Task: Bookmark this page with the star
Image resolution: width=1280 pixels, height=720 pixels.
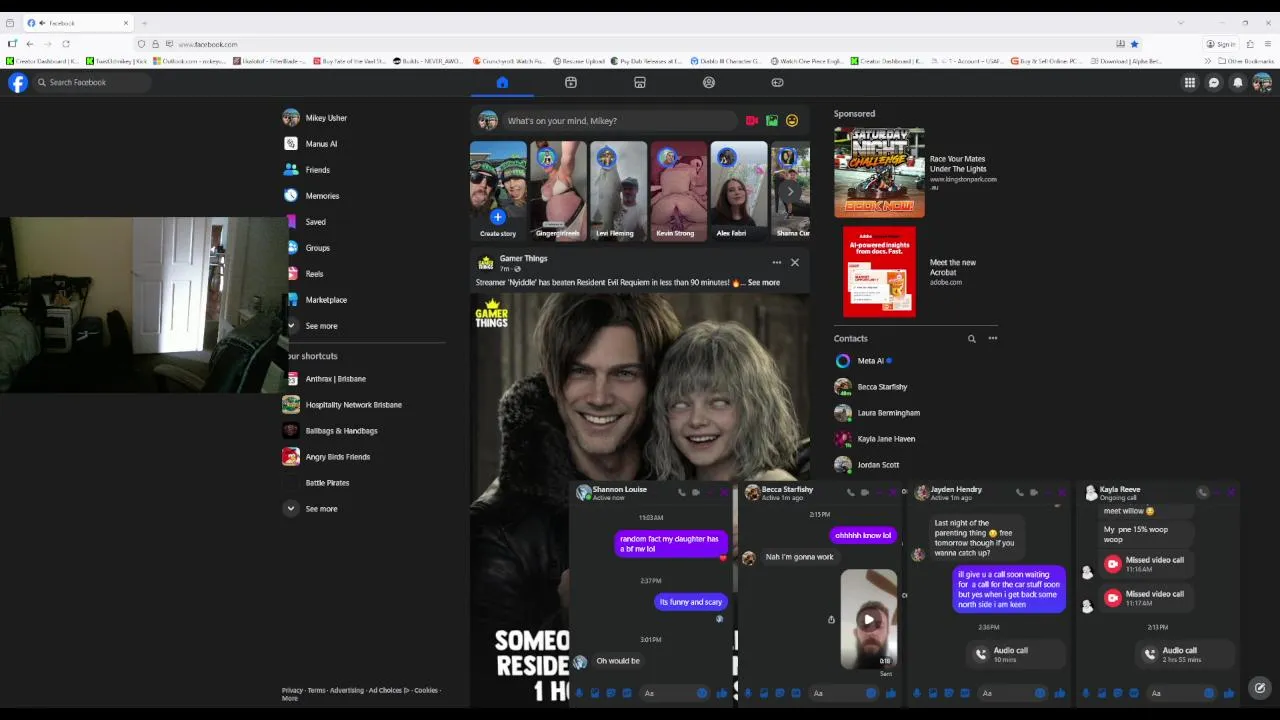Action: (1134, 44)
